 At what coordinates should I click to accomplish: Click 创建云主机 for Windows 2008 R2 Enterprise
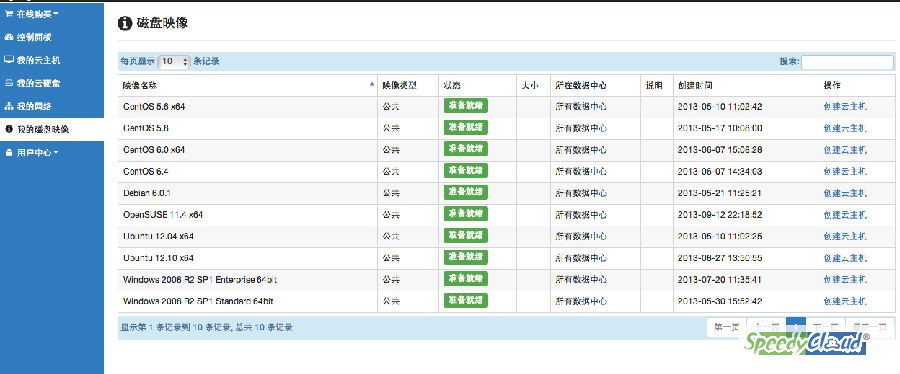coord(845,279)
